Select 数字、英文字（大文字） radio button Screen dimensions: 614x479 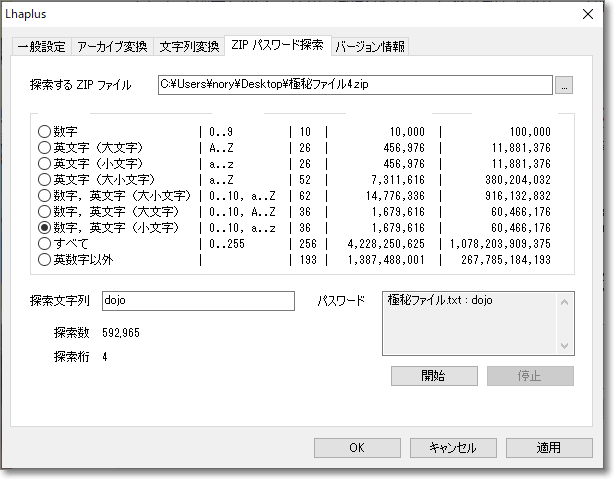(44, 211)
